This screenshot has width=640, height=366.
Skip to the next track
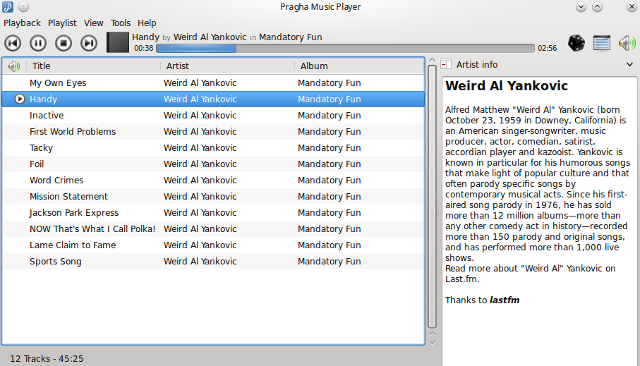(x=89, y=43)
